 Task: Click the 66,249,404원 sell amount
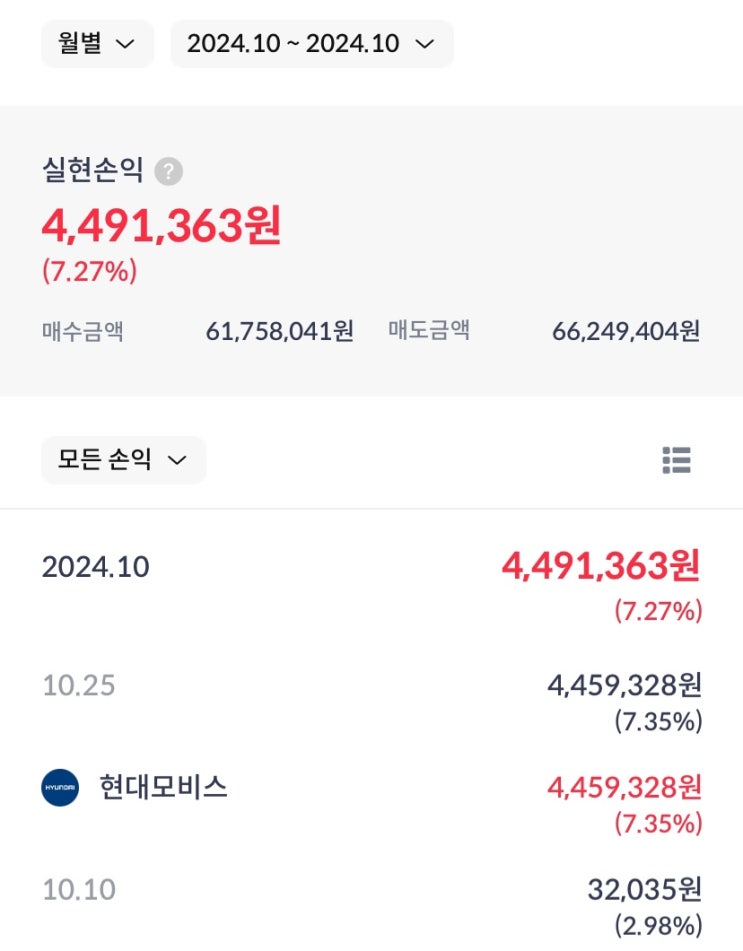(x=626, y=331)
